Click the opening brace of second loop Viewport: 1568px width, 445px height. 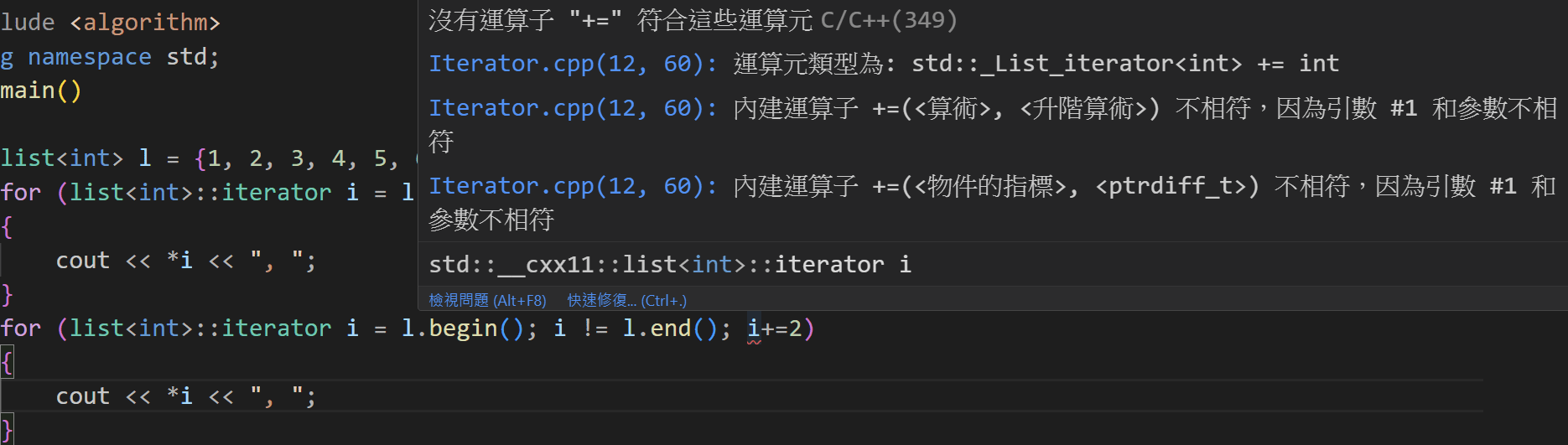(7, 362)
